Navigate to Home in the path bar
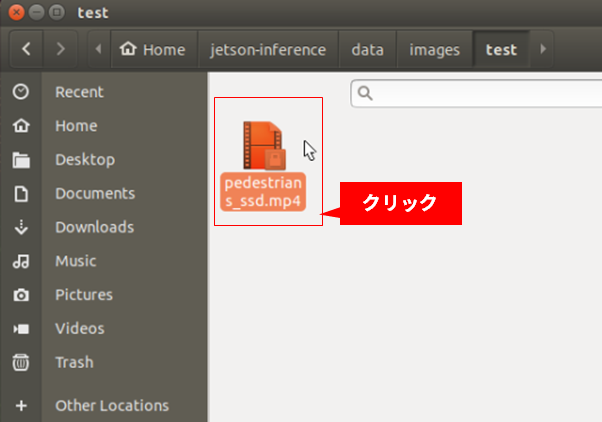 pyautogui.click(x=153, y=49)
